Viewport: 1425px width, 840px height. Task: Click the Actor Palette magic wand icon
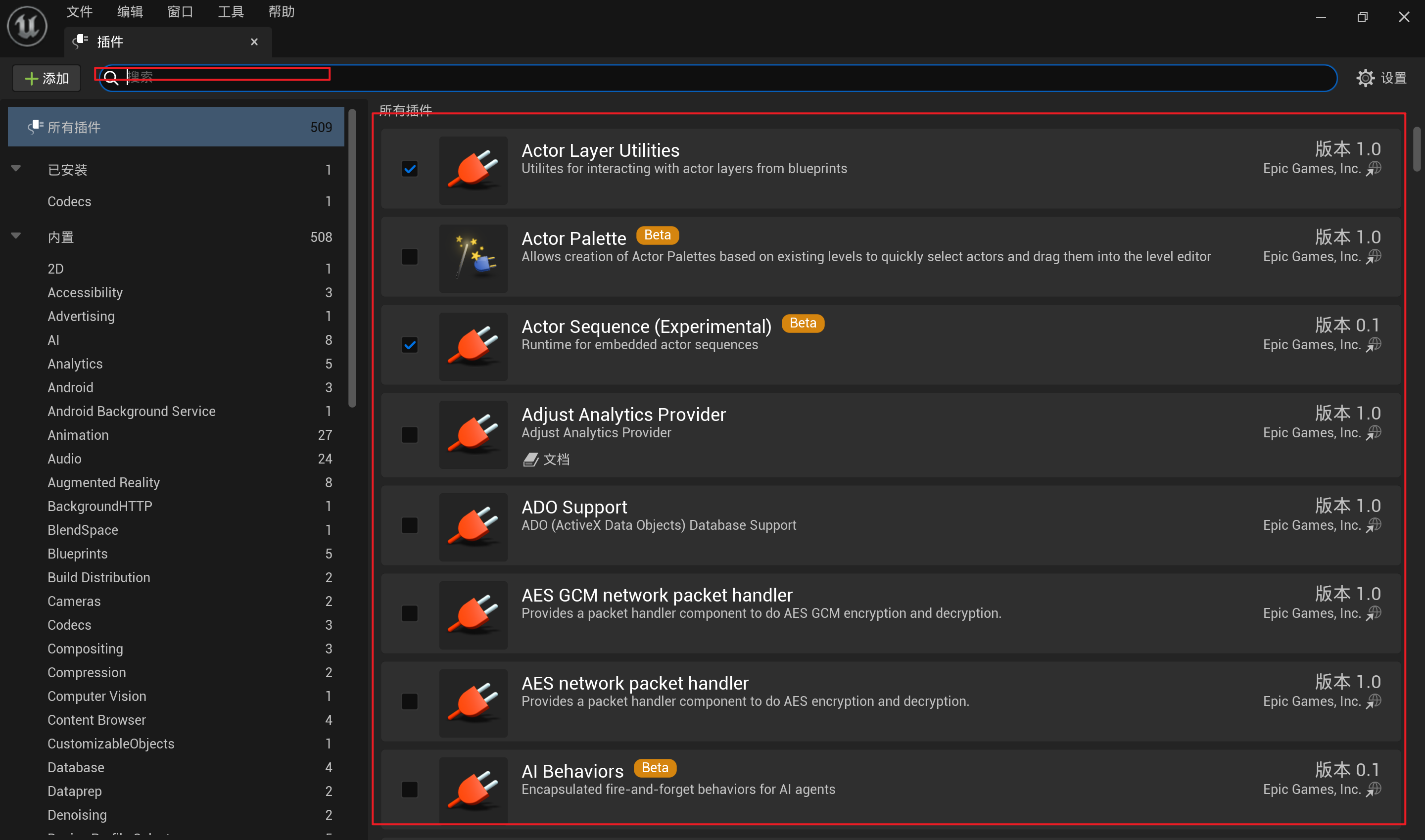tap(474, 258)
